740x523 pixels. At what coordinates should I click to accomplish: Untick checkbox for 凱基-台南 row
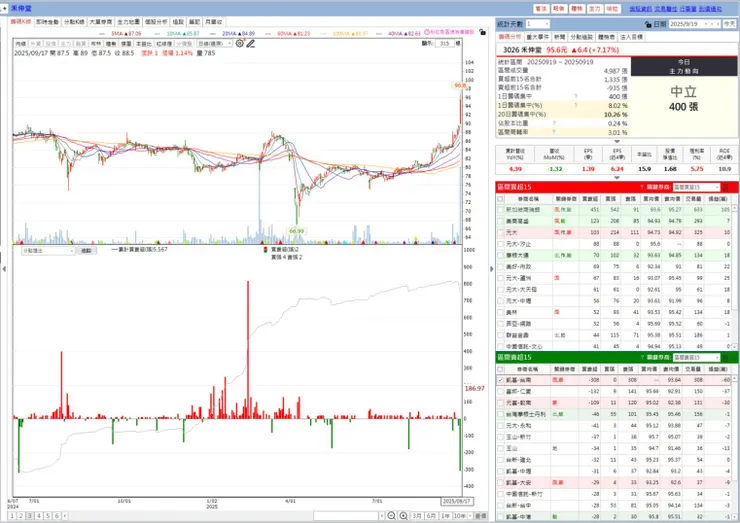(x=501, y=380)
